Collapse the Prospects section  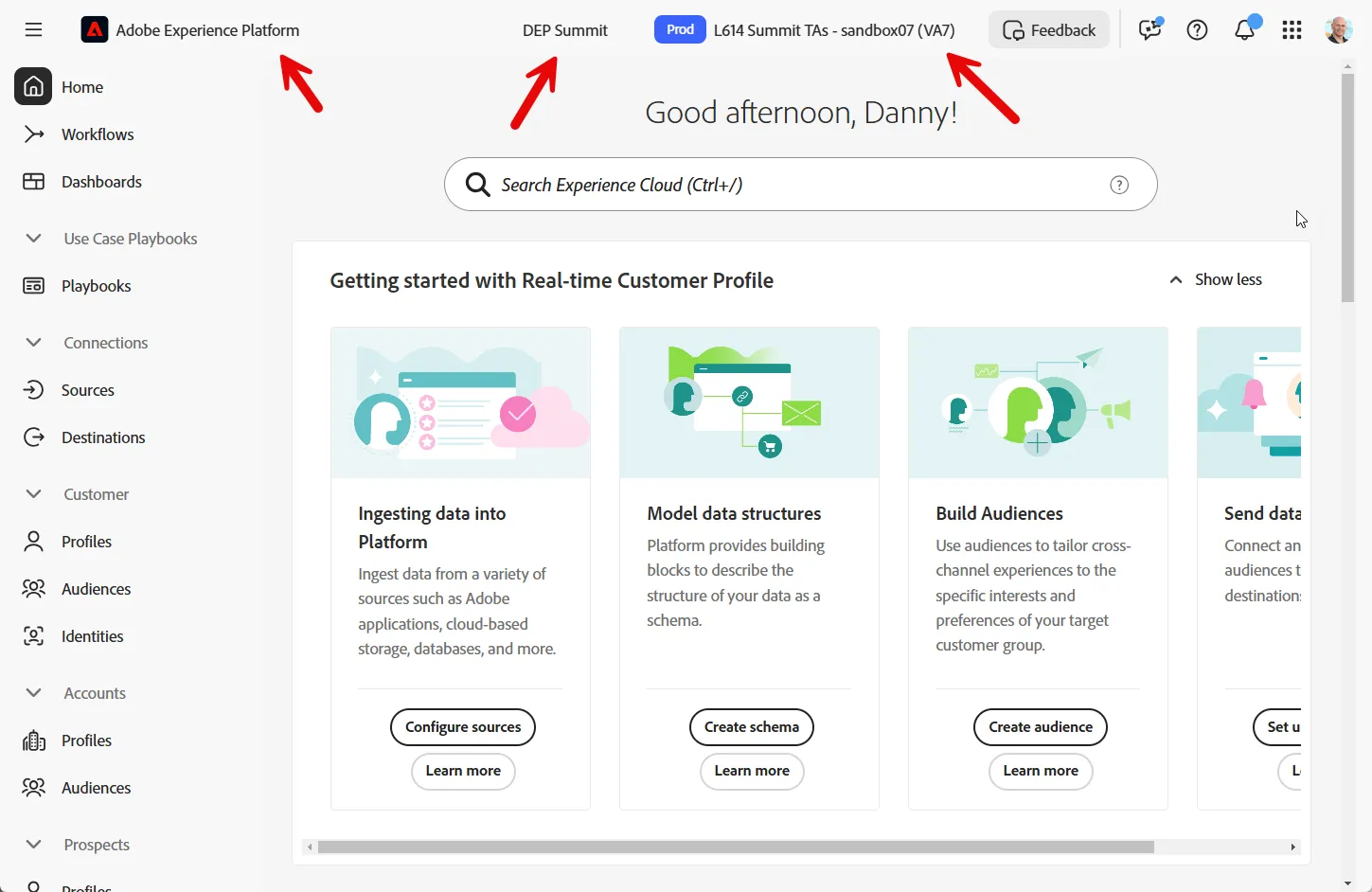(x=33, y=845)
